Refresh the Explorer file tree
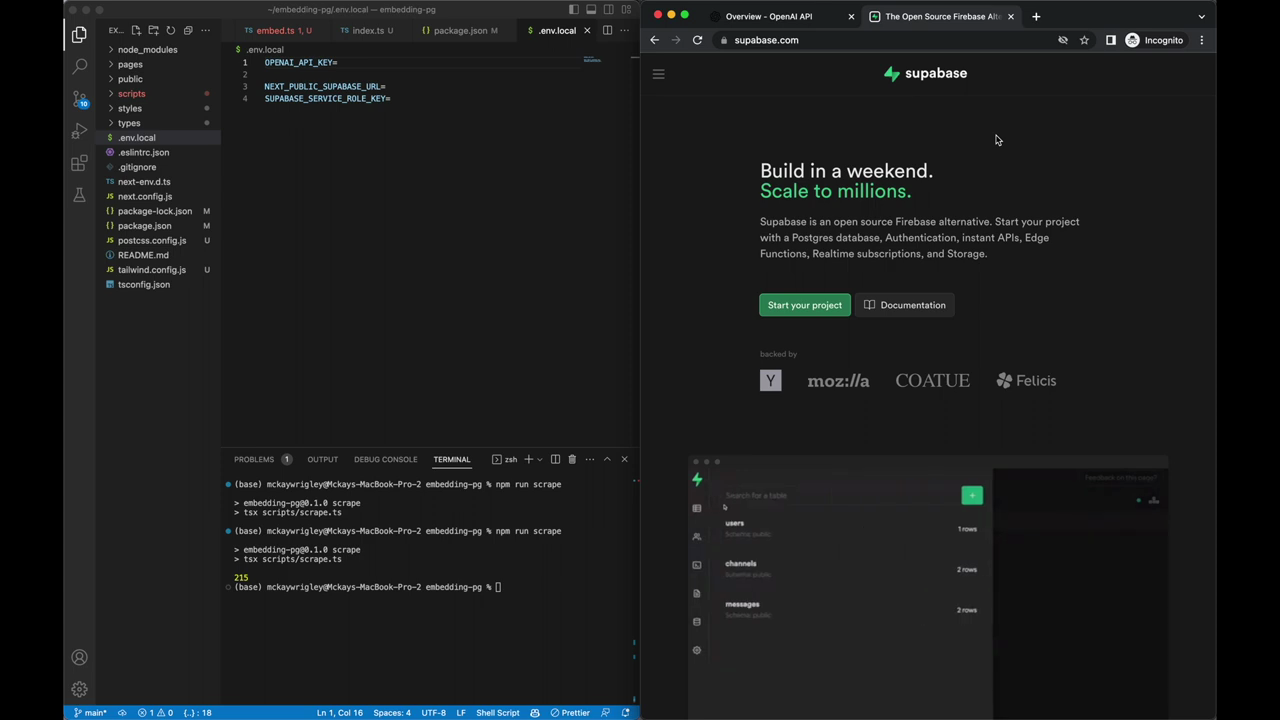 [170, 31]
